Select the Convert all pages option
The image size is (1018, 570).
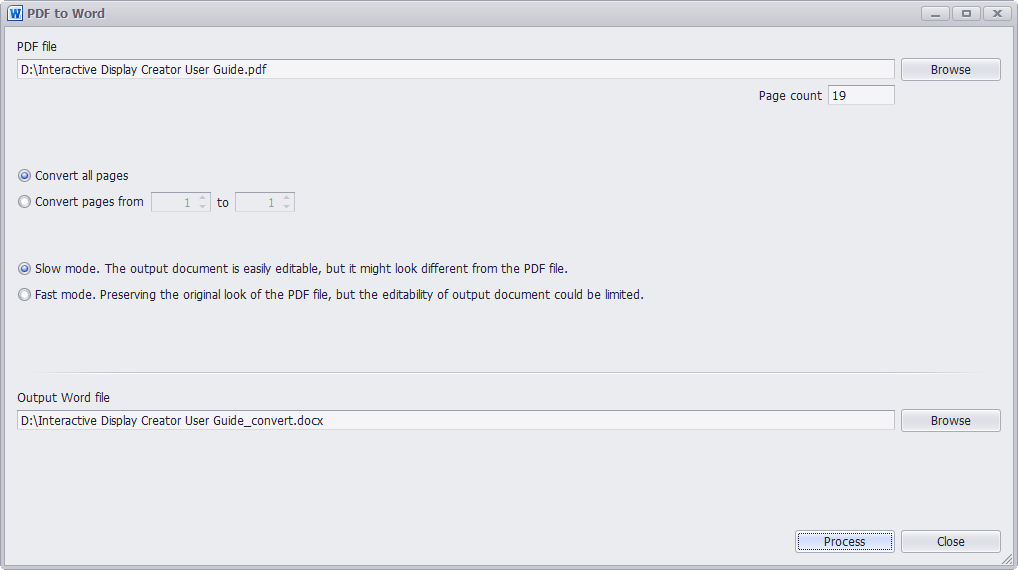point(25,175)
